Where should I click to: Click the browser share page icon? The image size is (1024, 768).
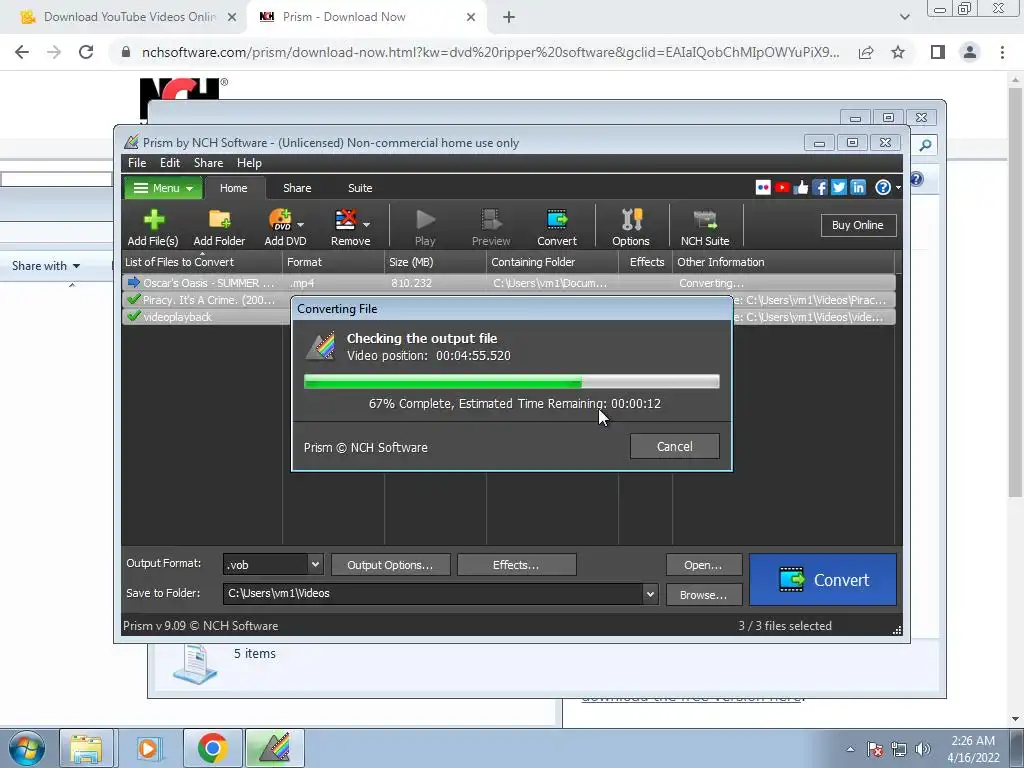(866, 52)
